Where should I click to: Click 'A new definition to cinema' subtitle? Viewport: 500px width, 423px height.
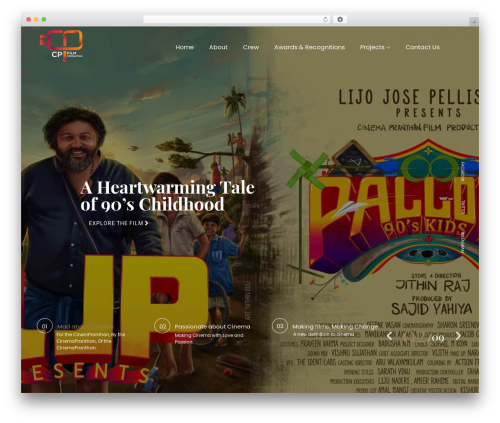(x=323, y=334)
